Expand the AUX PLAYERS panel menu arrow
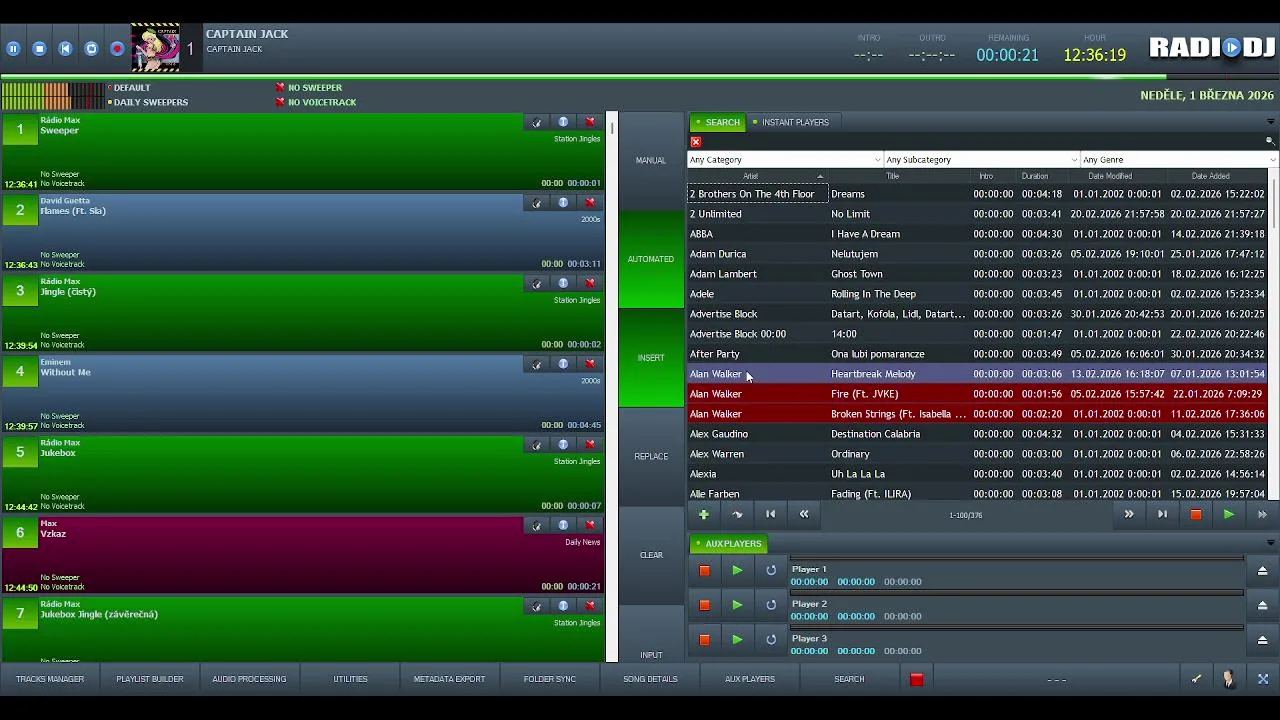The height and width of the screenshot is (720, 1280). point(1270,543)
